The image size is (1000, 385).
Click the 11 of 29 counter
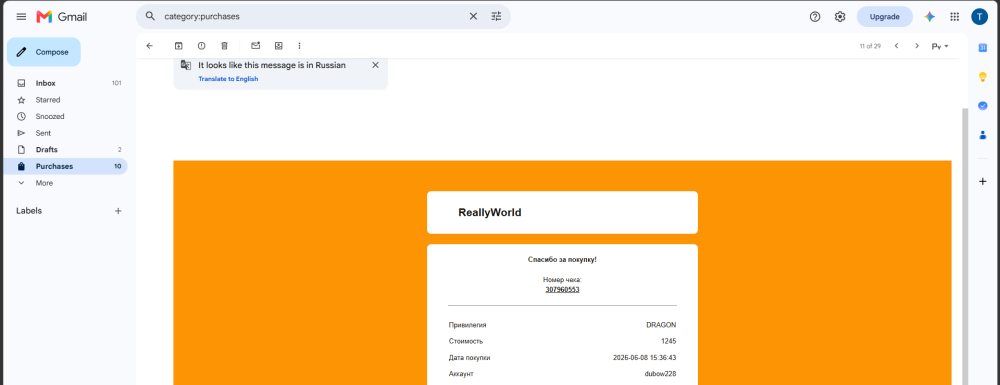[x=870, y=46]
